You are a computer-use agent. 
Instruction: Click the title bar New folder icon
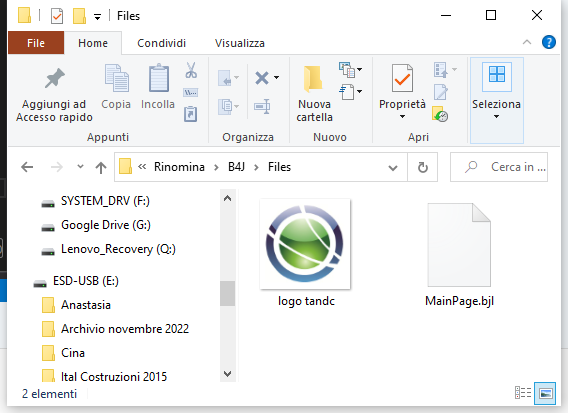79,16
